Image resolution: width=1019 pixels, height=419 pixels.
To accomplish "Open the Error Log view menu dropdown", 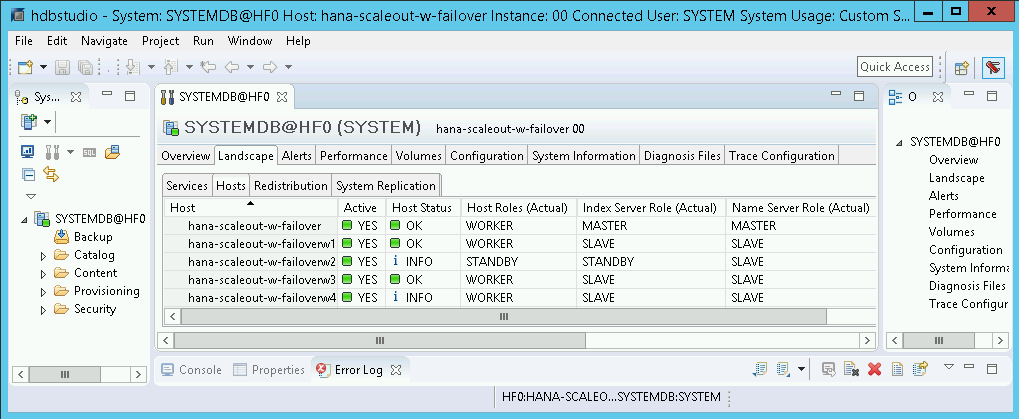I will [x=949, y=368].
